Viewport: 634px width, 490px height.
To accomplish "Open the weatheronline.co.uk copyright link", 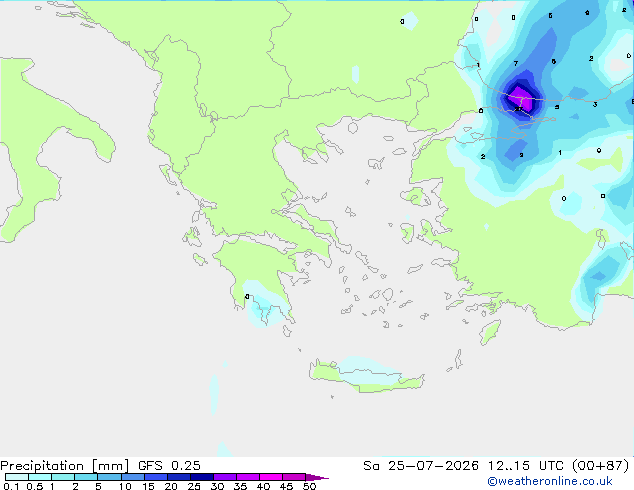I will click(x=550, y=481).
